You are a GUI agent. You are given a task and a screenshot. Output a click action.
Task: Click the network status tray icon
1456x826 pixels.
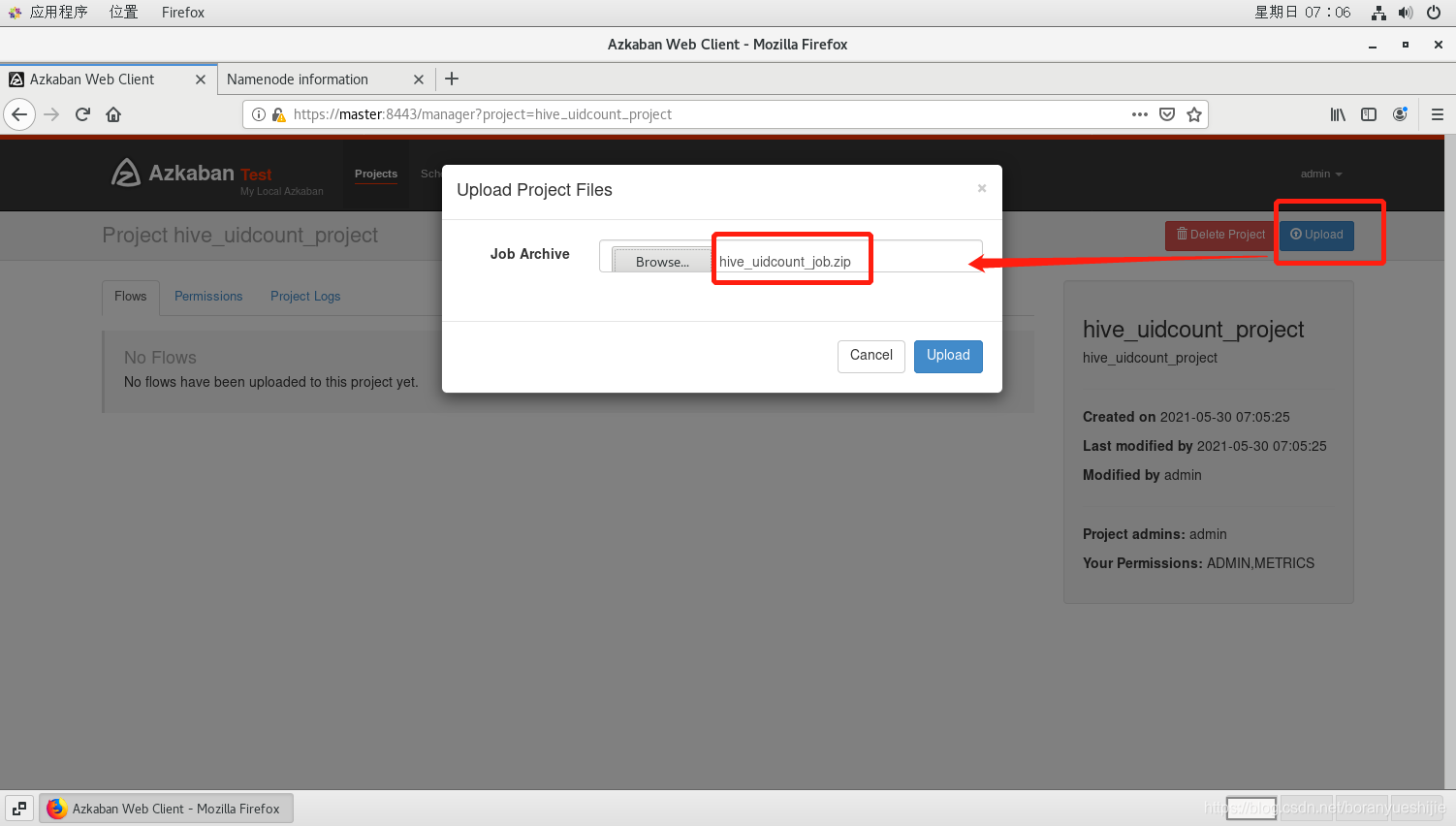tap(1378, 13)
